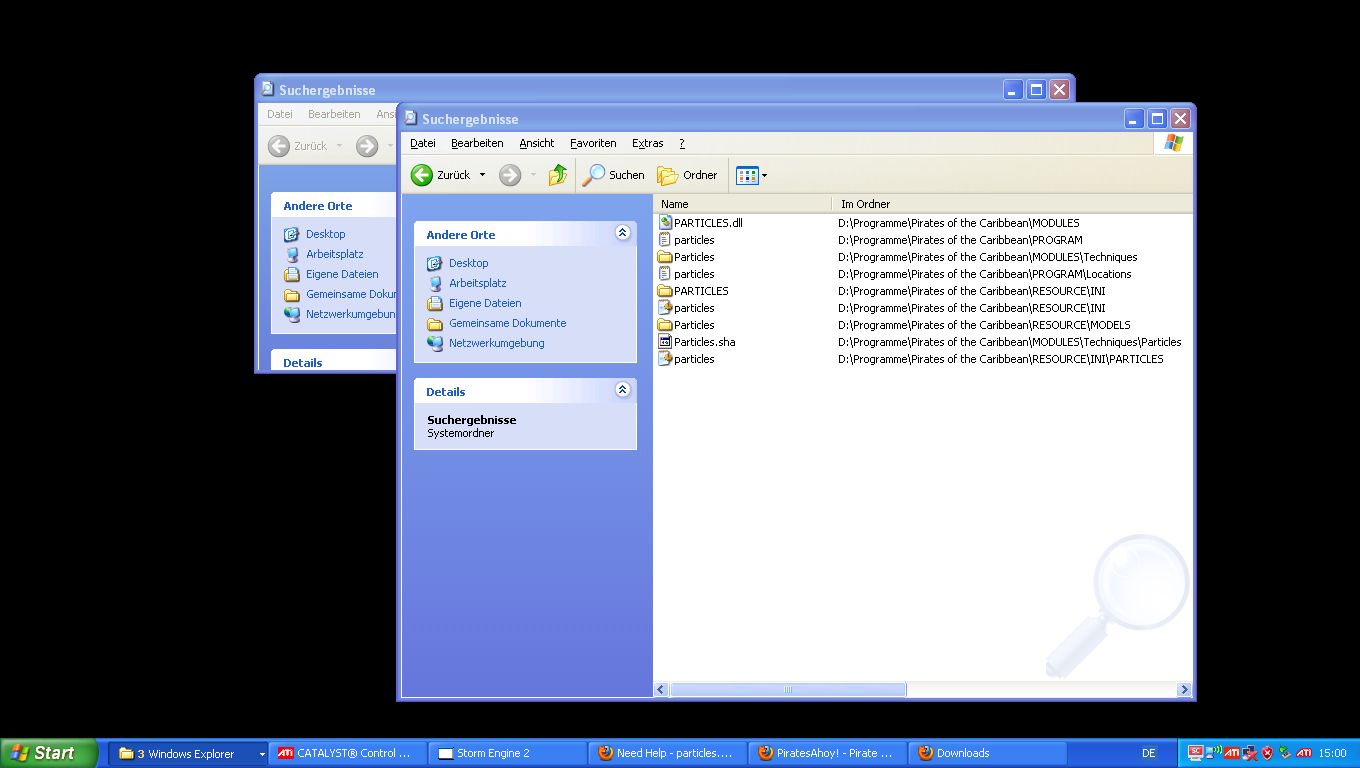Open the Suchen search pane
1360x768 pixels.
pos(614,175)
